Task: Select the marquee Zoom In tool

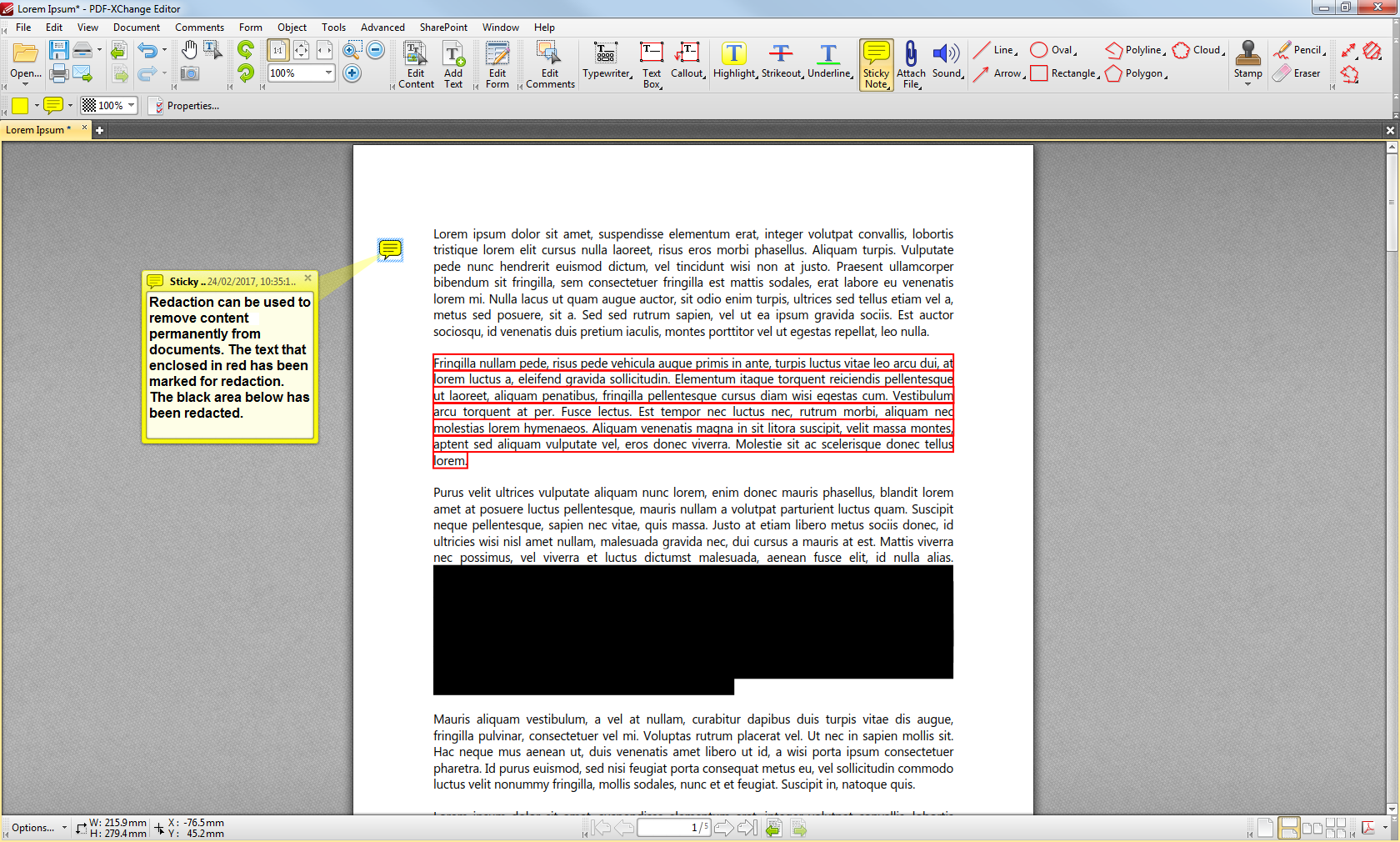Action: (352, 50)
